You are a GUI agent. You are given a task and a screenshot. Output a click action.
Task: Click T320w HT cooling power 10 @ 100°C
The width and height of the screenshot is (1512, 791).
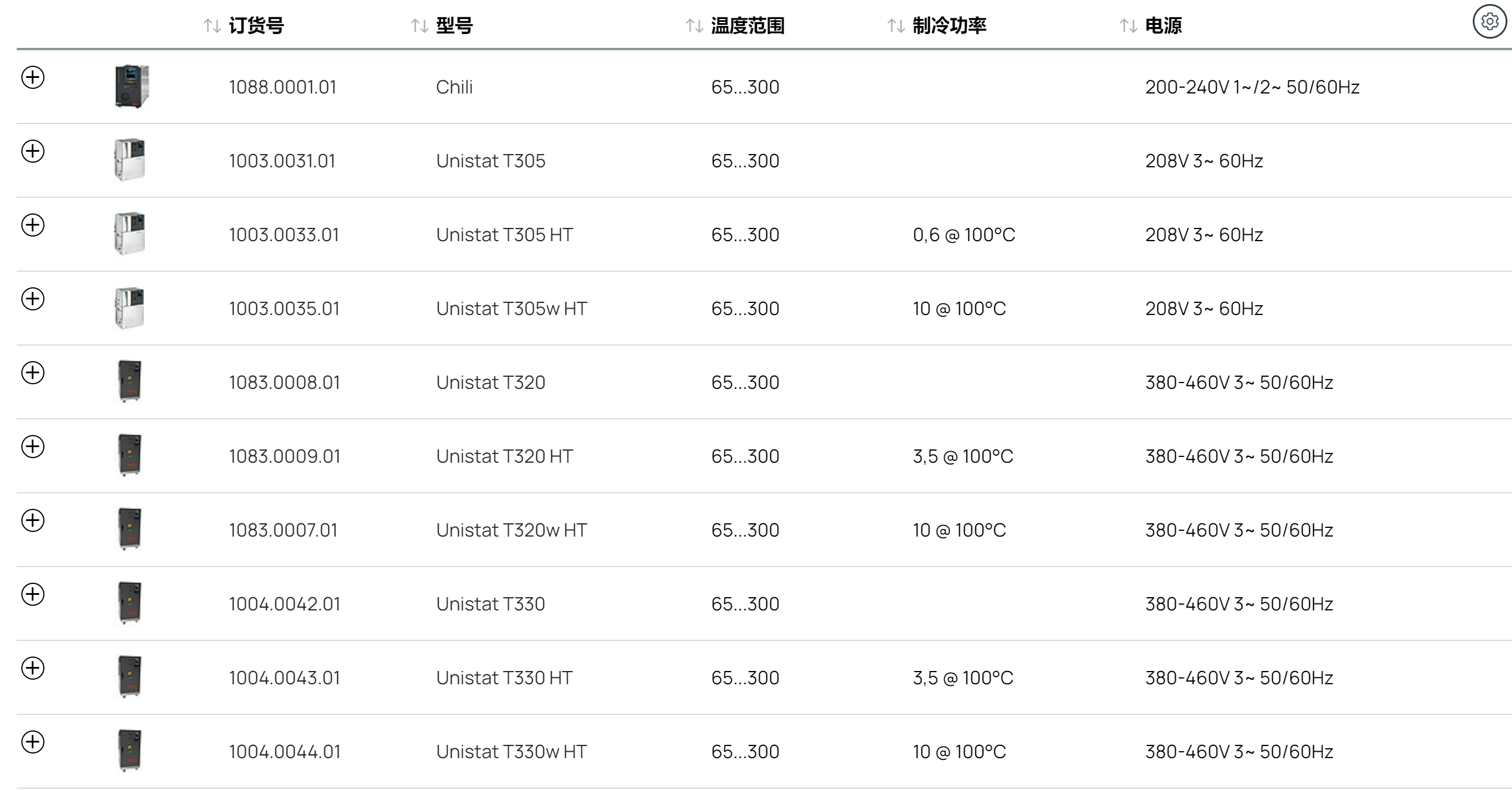click(x=959, y=530)
